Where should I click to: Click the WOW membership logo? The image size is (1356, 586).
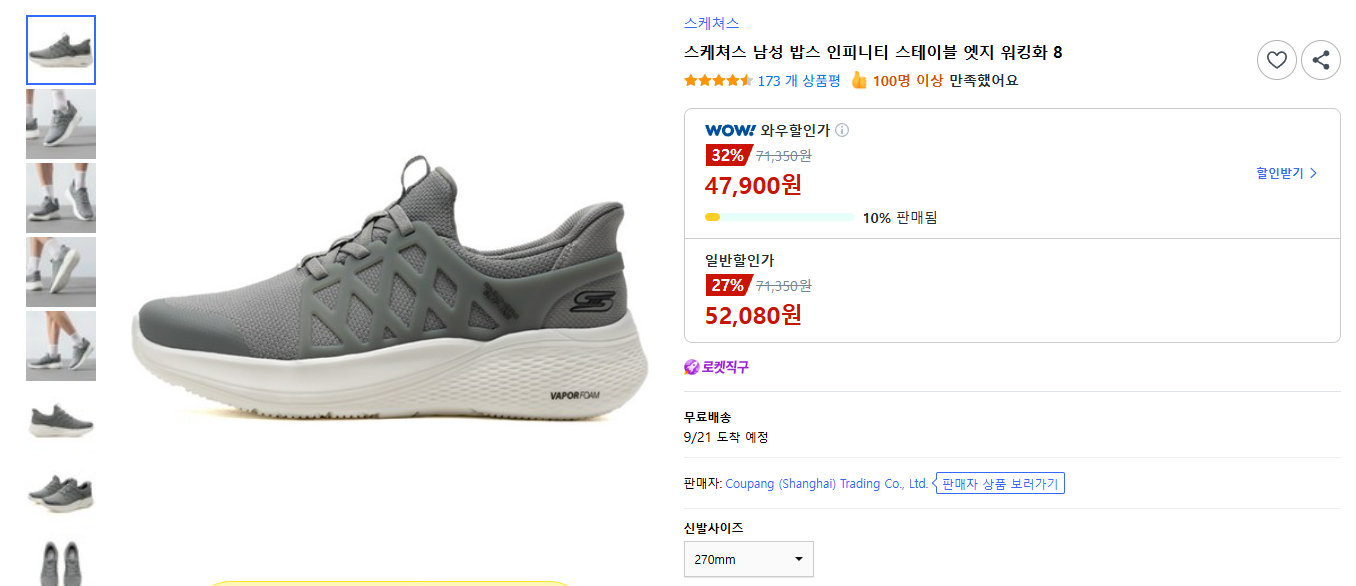tap(730, 130)
